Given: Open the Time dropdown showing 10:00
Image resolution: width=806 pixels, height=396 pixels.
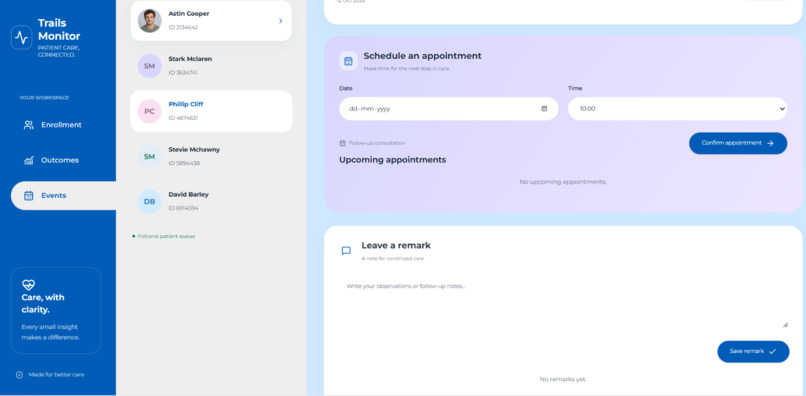Looking at the screenshot, I should click(x=677, y=109).
